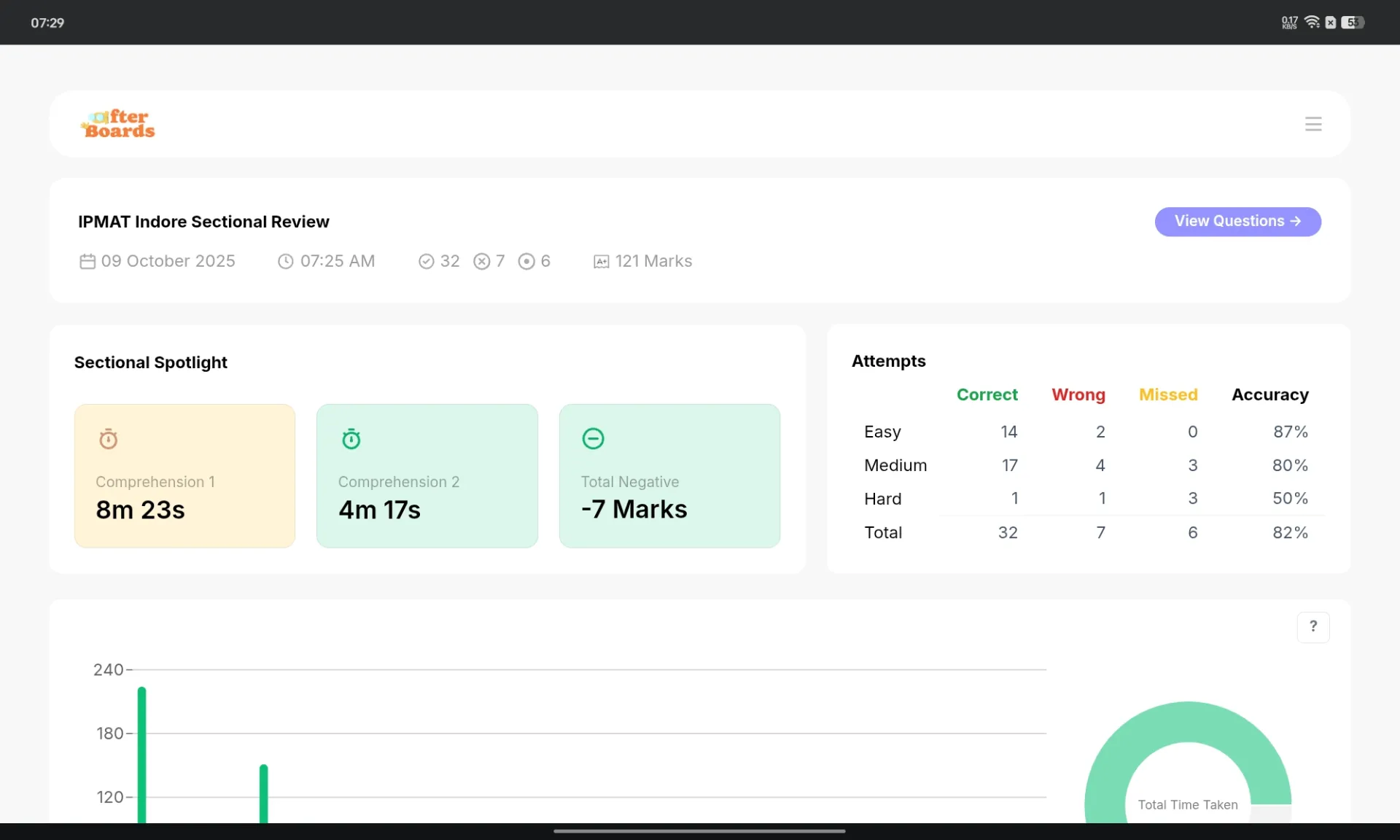Viewport: 1400px width, 840px height.
Task: Click the network speed indicator in status bar
Action: click(1289, 23)
